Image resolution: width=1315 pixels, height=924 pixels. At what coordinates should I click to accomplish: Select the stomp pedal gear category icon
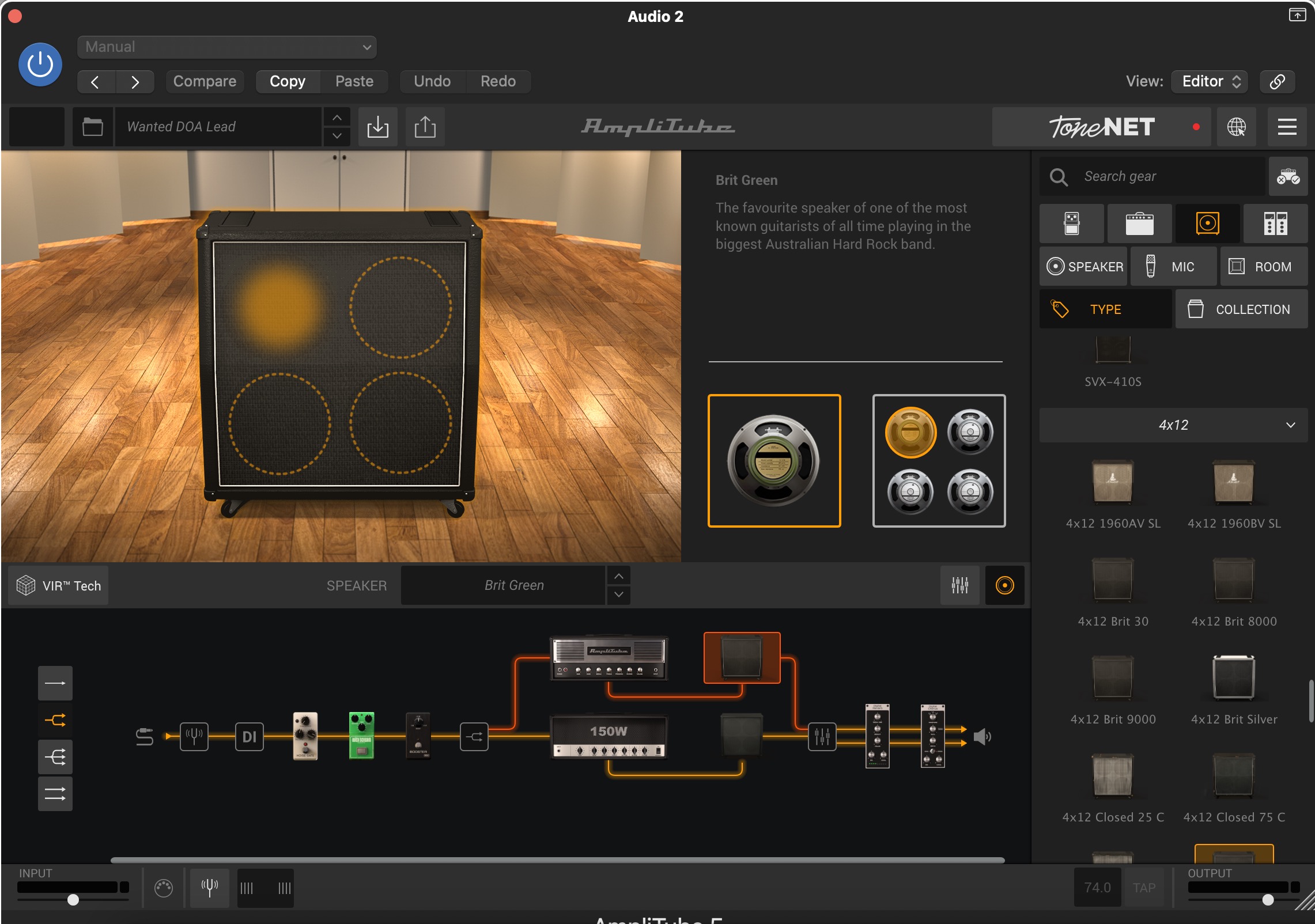tap(1072, 224)
